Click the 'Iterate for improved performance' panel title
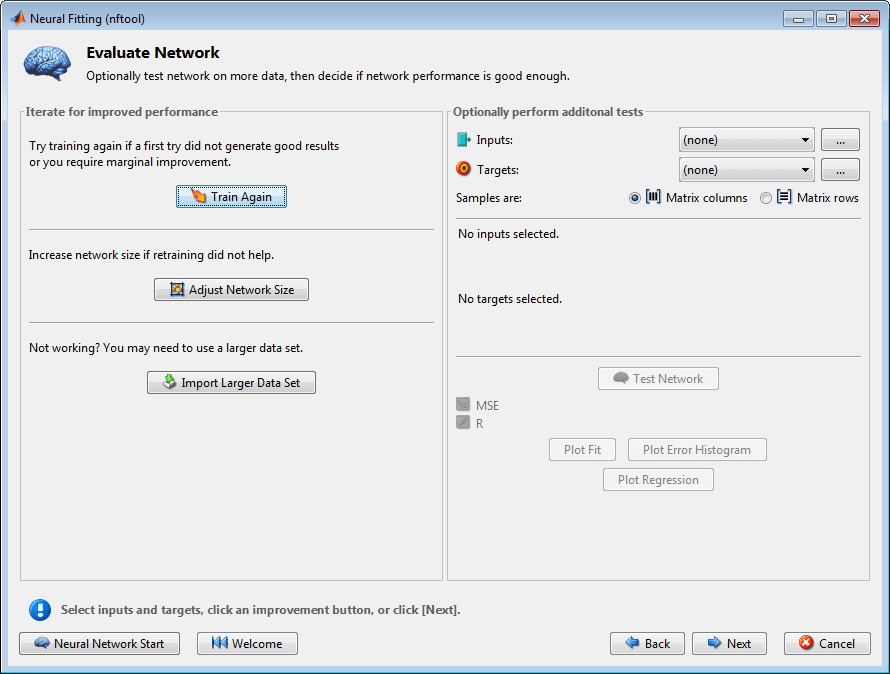890x674 pixels. [x=121, y=112]
